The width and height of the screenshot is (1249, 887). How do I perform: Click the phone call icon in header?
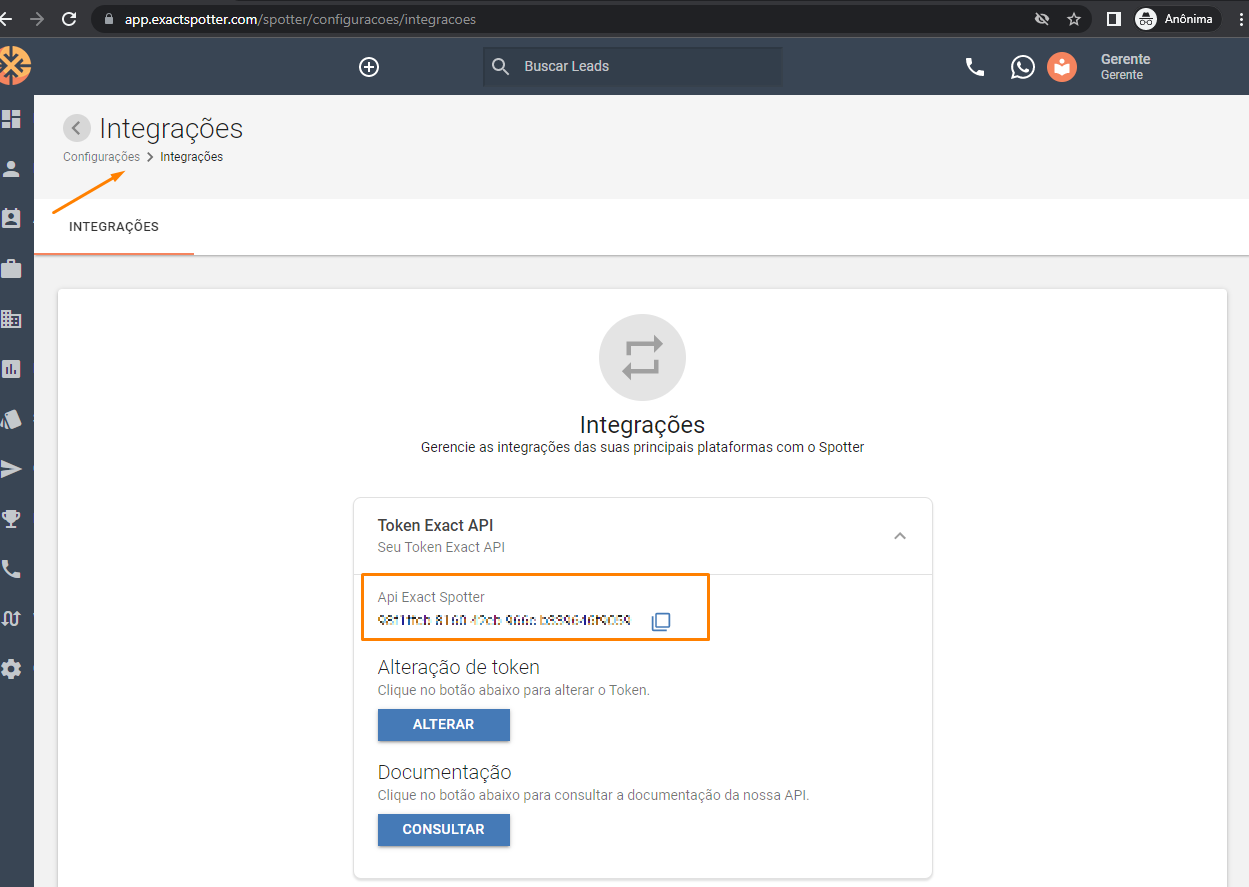(x=974, y=67)
